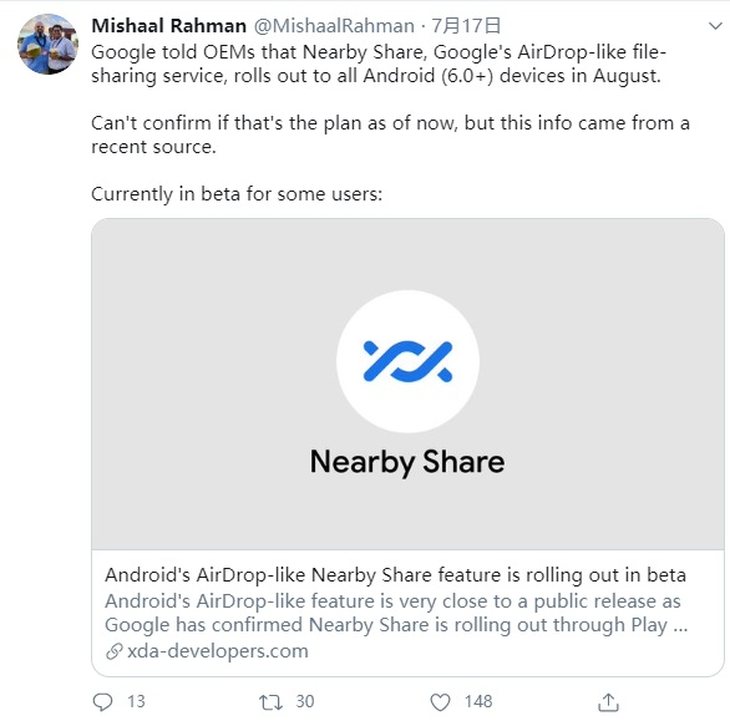Click the reply speech bubble icon
Image resolution: width=730 pixels, height=721 pixels.
click(x=102, y=702)
